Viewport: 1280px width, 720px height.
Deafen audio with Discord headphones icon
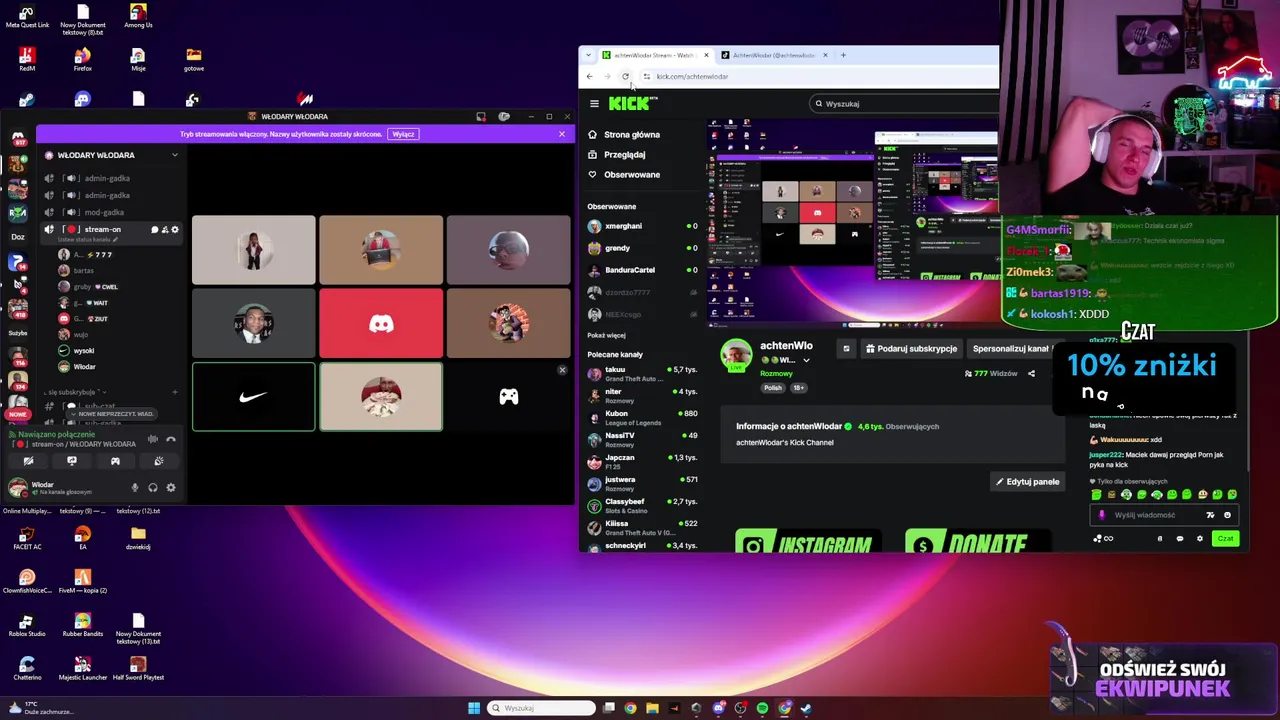click(152, 488)
